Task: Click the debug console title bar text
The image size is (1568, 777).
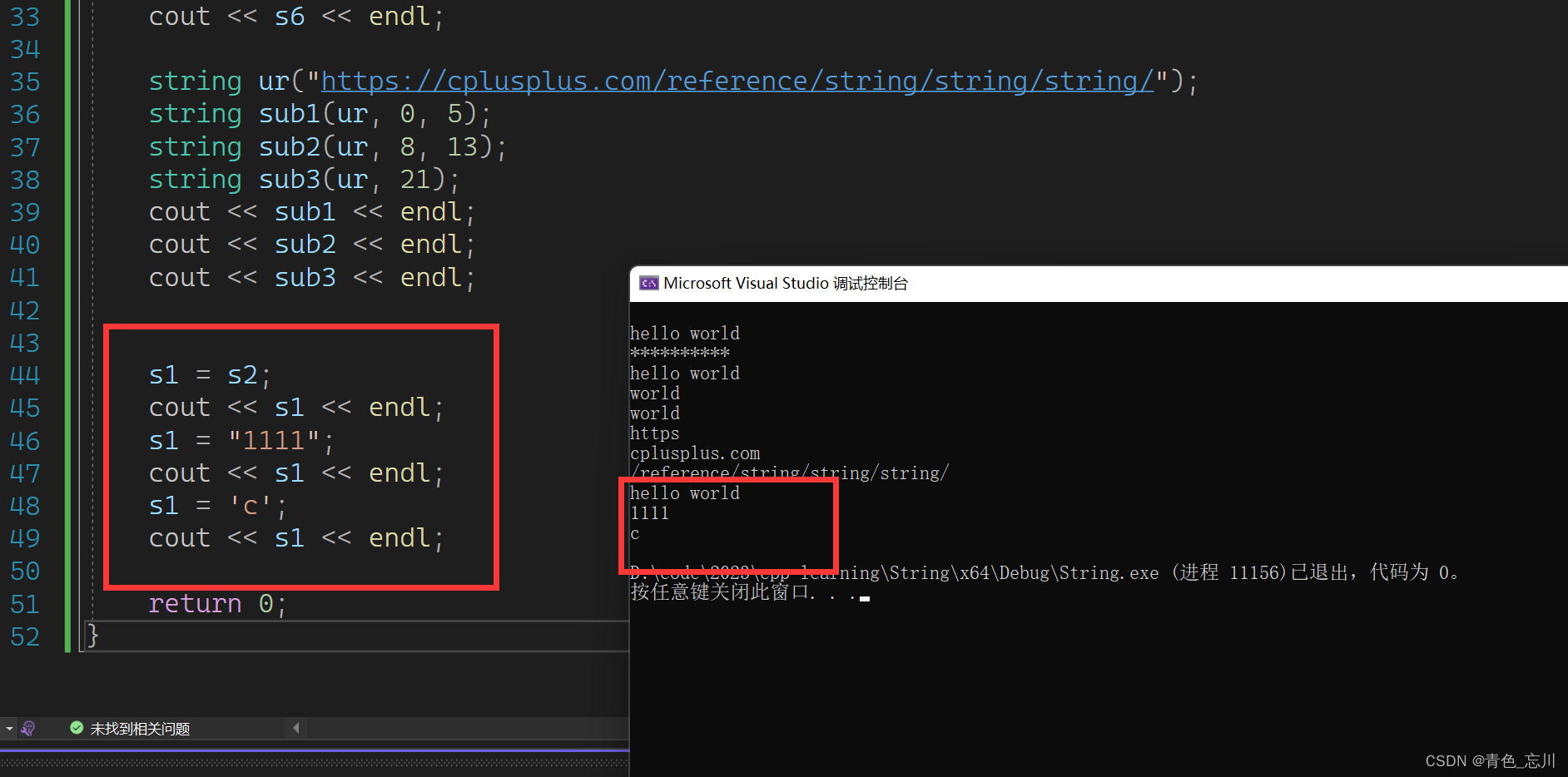Action: (x=786, y=284)
